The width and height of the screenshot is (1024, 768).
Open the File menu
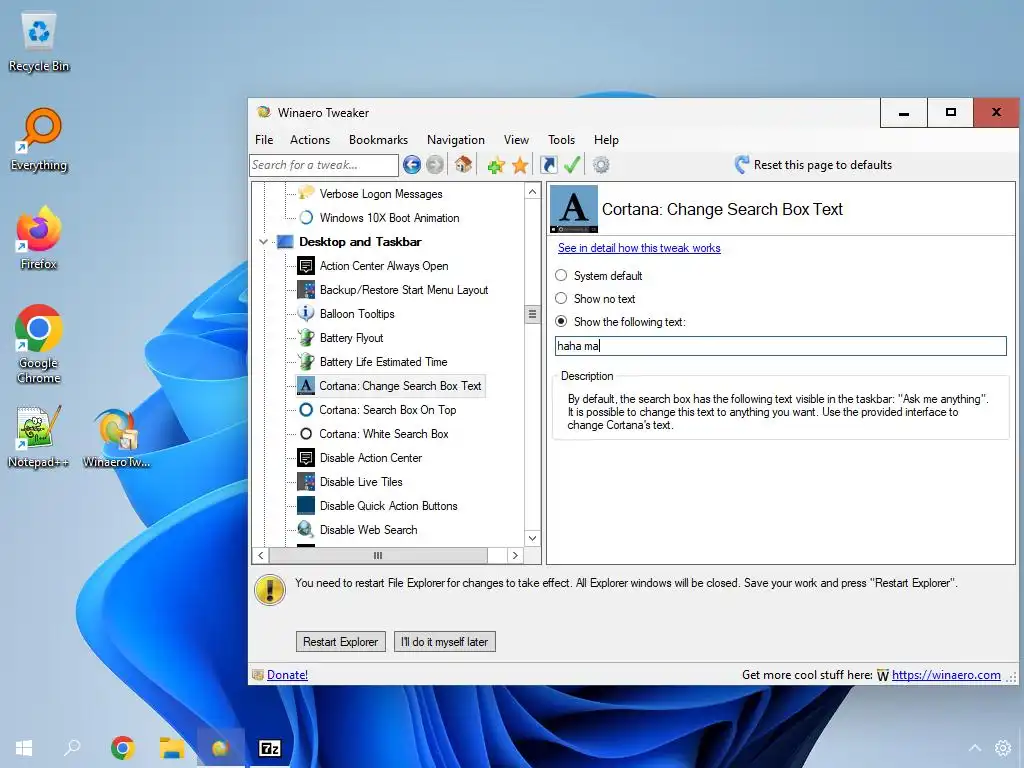pyautogui.click(x=264, y=140)
